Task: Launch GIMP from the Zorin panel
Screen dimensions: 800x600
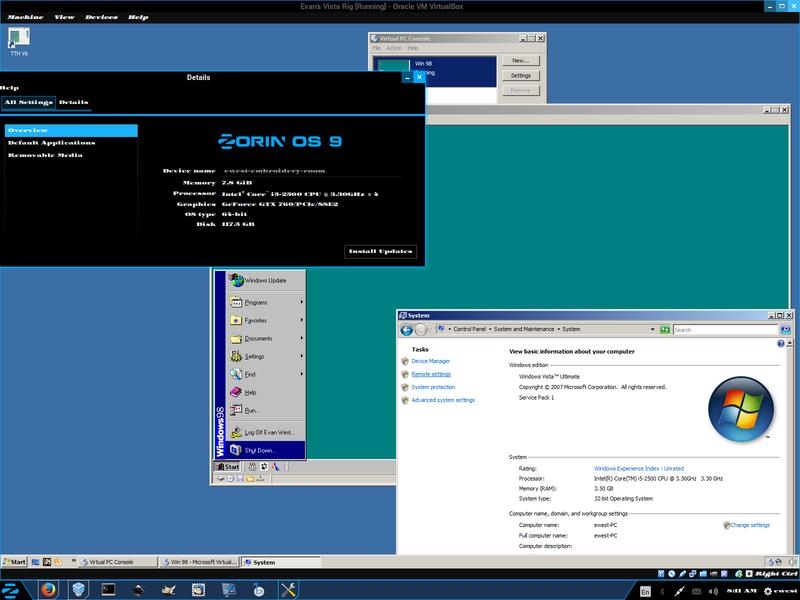Action: (x=168, y=590)
